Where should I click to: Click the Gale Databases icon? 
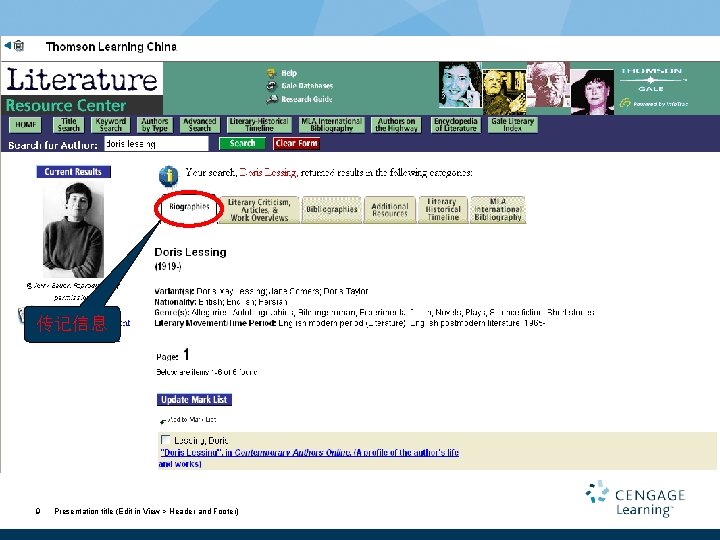coord(272,86)
